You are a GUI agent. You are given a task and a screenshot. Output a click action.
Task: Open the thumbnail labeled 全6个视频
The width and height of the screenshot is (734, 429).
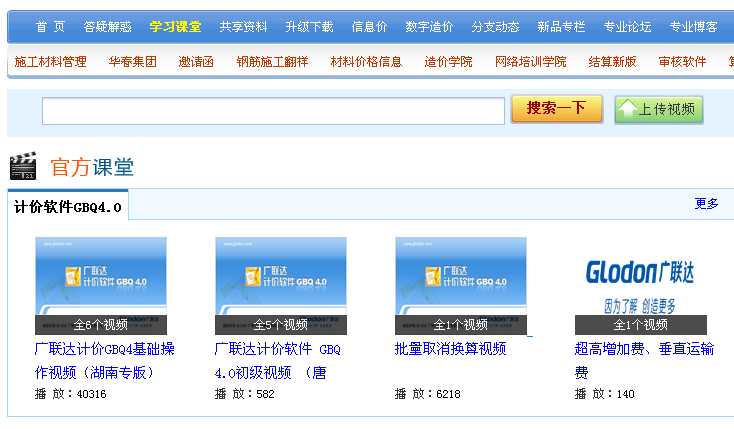pos(101,286)
